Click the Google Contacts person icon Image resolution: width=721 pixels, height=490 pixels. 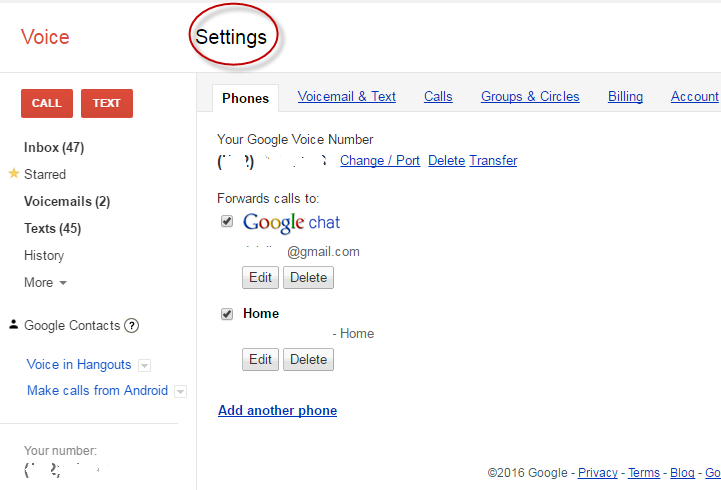tap(13, 325)
